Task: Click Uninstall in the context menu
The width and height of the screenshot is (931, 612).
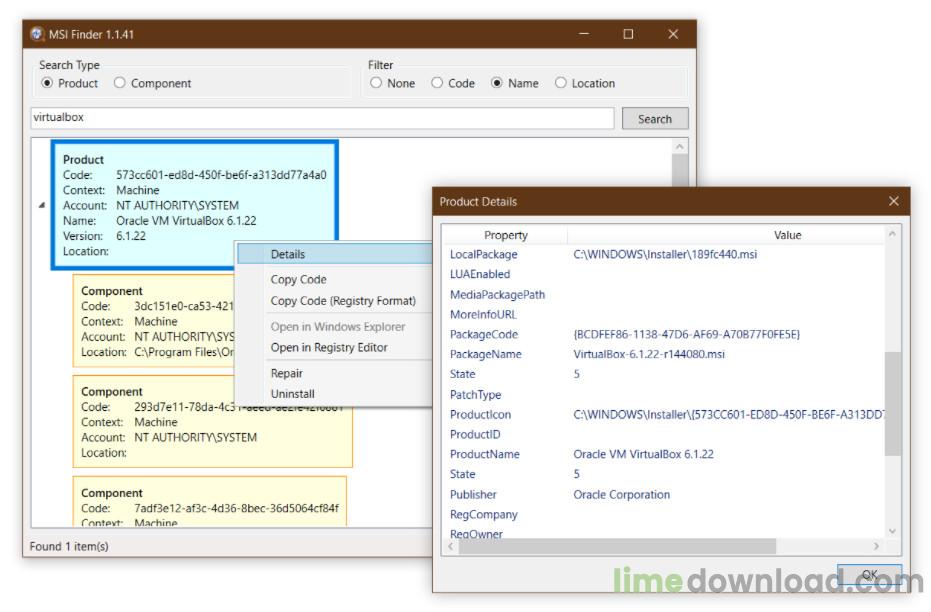Action: tap(292, 394)
